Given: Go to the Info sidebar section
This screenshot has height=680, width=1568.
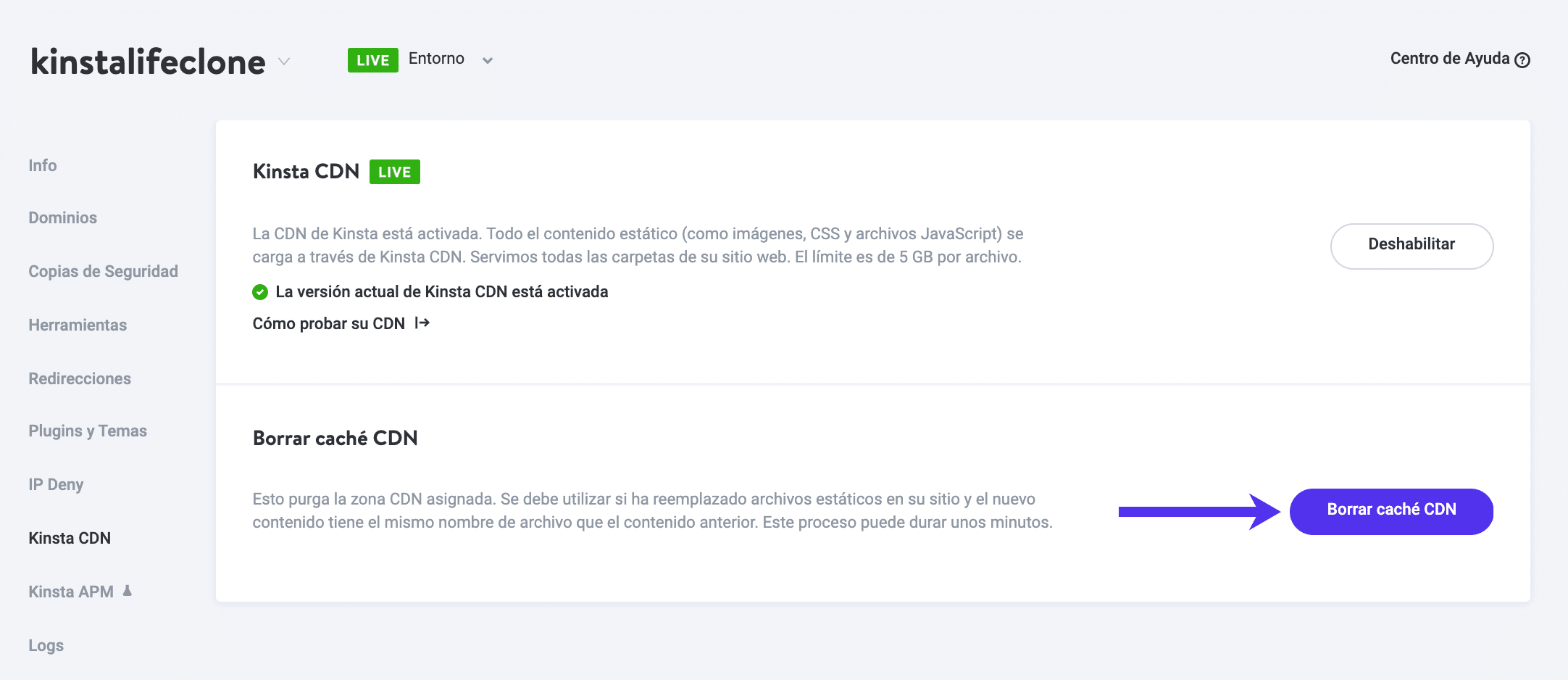Looking at the screenshot, I should coord(43,165).
